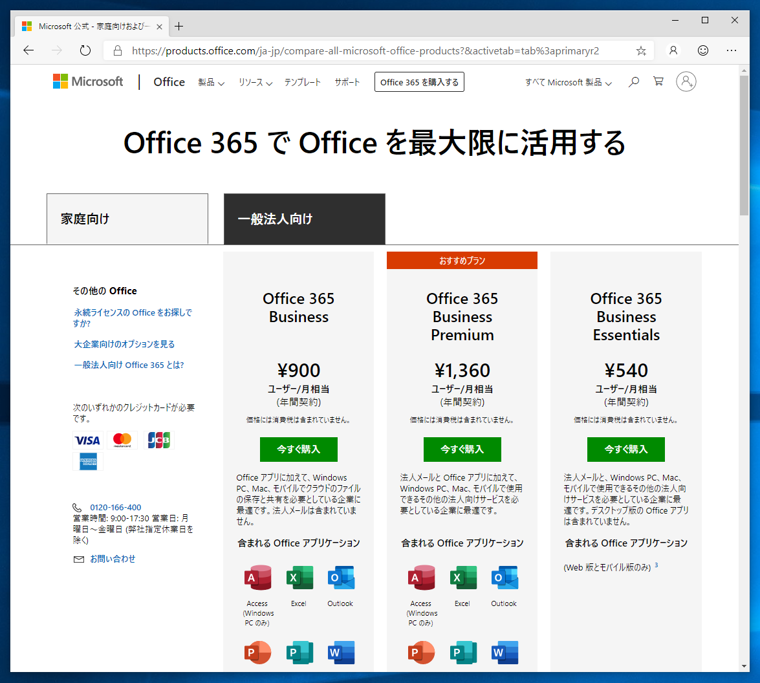Click the Publisher icon under Office 365 Business
The width and height of the screenshot is (760, 683).
point(299,652)
